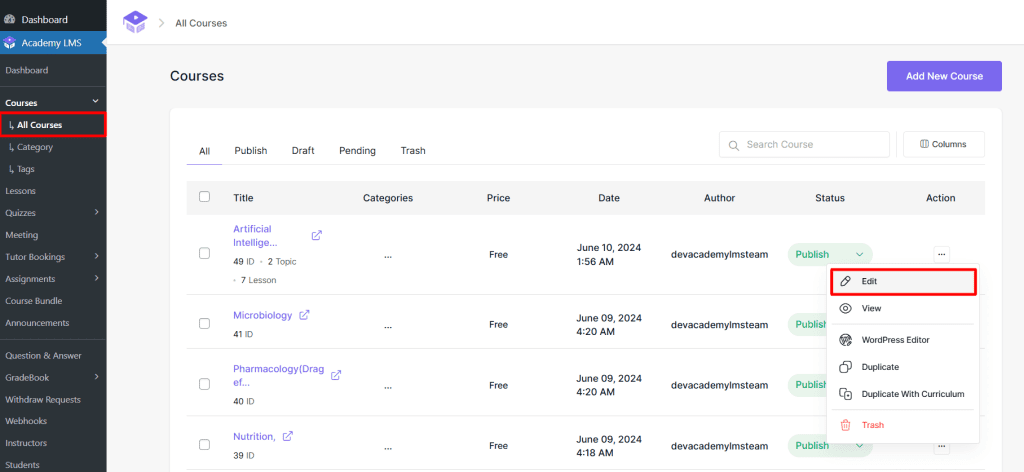Click the pencil Edit icon in action menu

845,282
